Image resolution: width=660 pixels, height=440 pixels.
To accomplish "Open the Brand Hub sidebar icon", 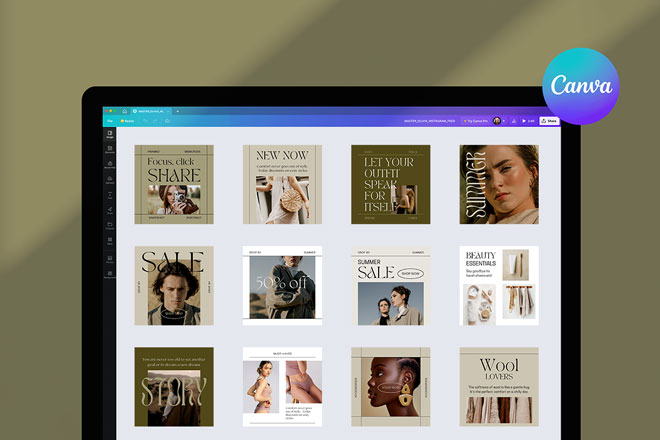I will point(110,165).
